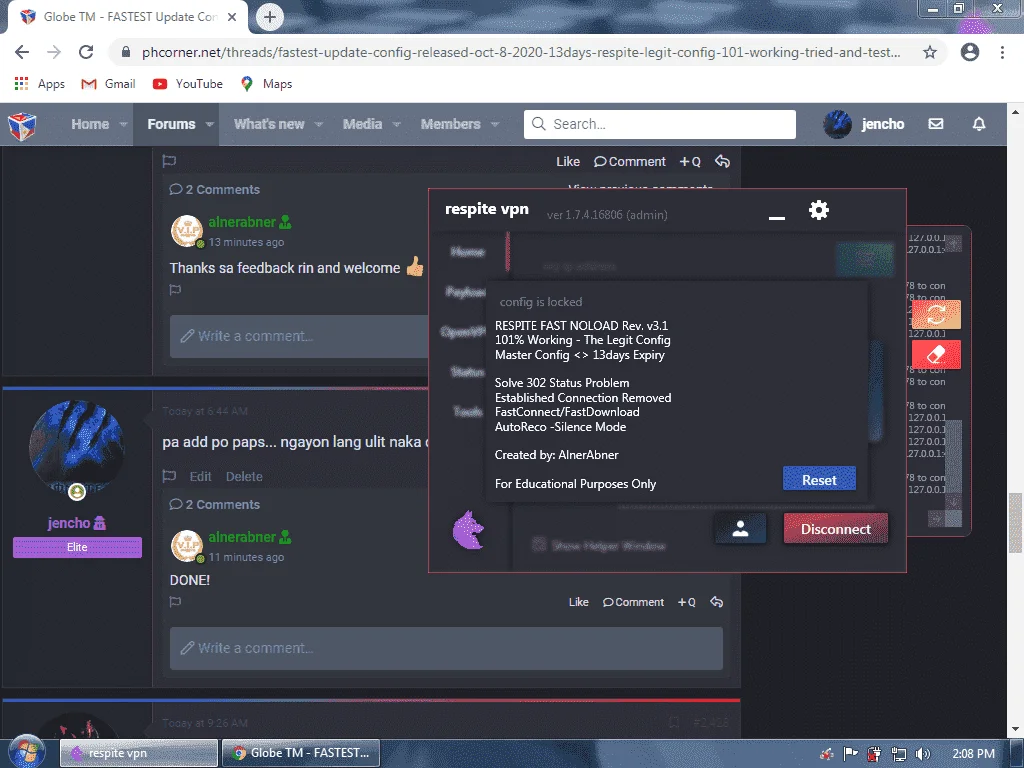
Task: Open the network tray icon
Action: 899,754
